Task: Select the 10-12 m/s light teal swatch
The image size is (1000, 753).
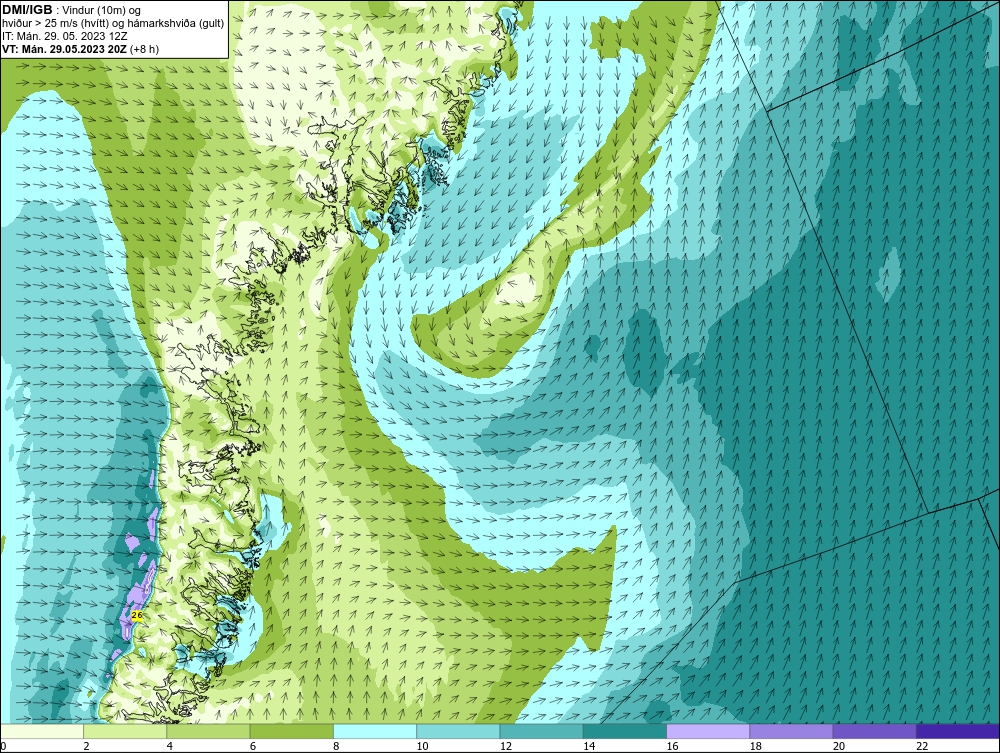Action: (458, 731)
